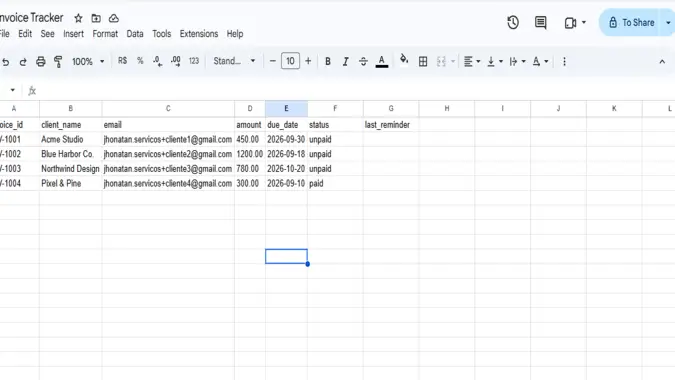Undo the last action

point(5,62)
